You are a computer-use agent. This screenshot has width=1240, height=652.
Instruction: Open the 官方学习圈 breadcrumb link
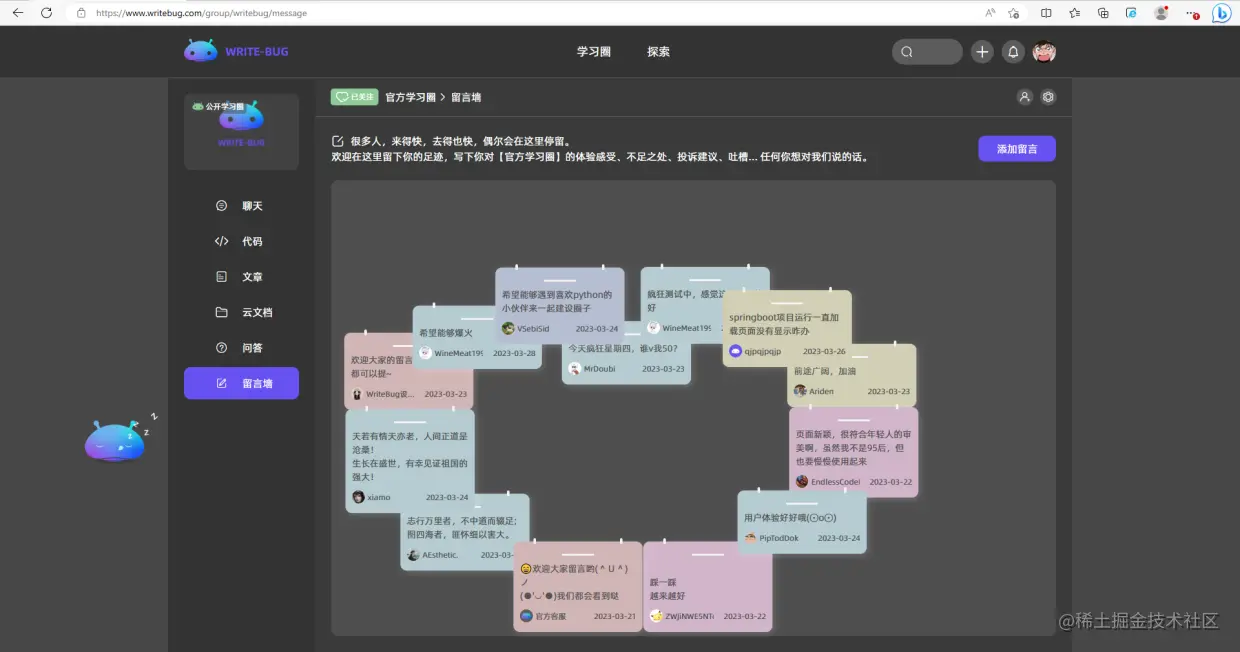(408, 97)
